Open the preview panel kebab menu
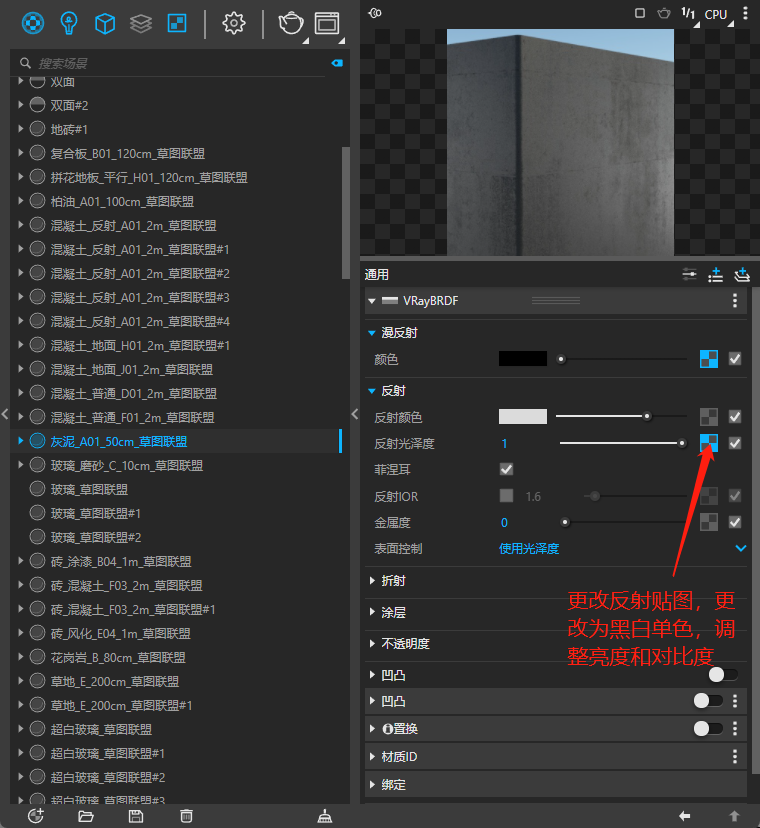The image size is (760, 828). 745,14
